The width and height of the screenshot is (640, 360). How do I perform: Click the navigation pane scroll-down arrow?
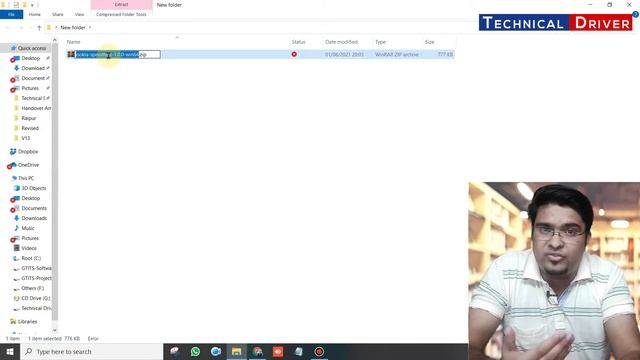tap(55, 330)
